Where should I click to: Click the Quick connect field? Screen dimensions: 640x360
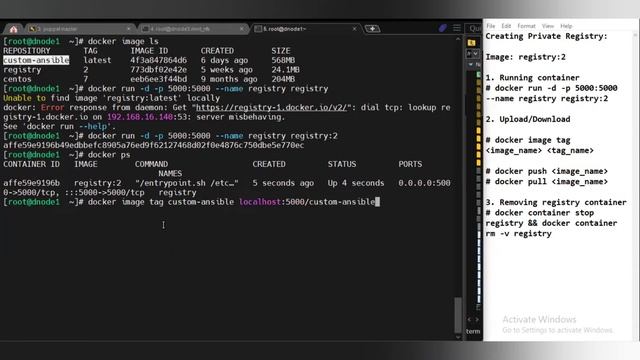click(x=474, y=28)
